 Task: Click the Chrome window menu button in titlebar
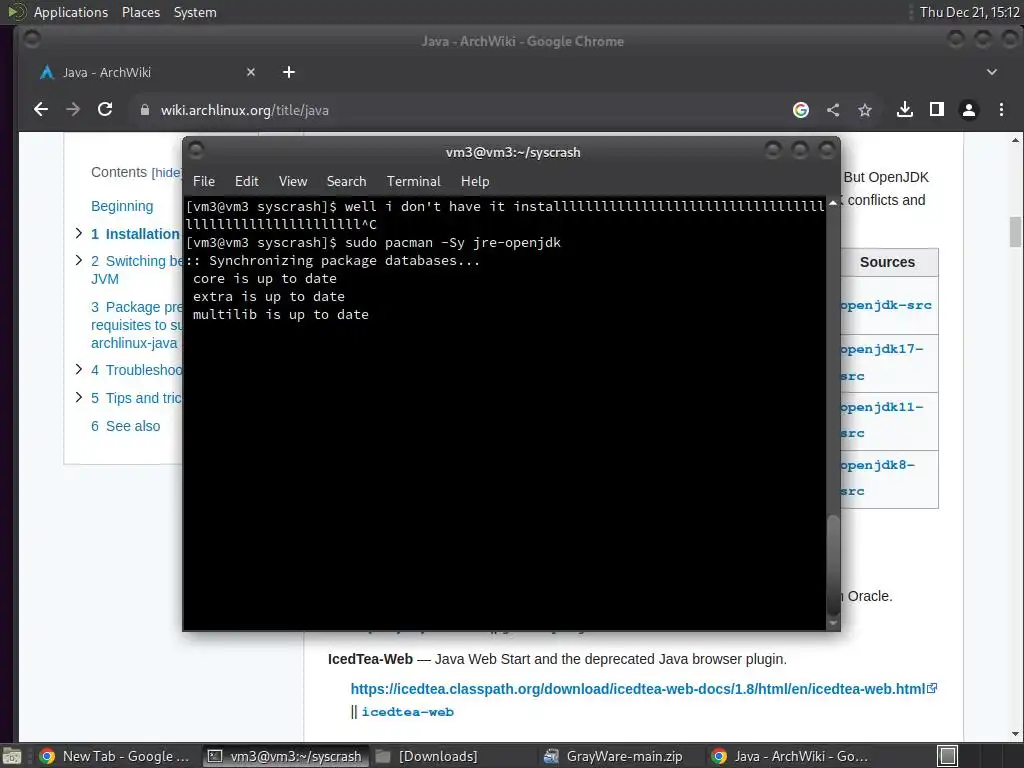click(31, 40)
